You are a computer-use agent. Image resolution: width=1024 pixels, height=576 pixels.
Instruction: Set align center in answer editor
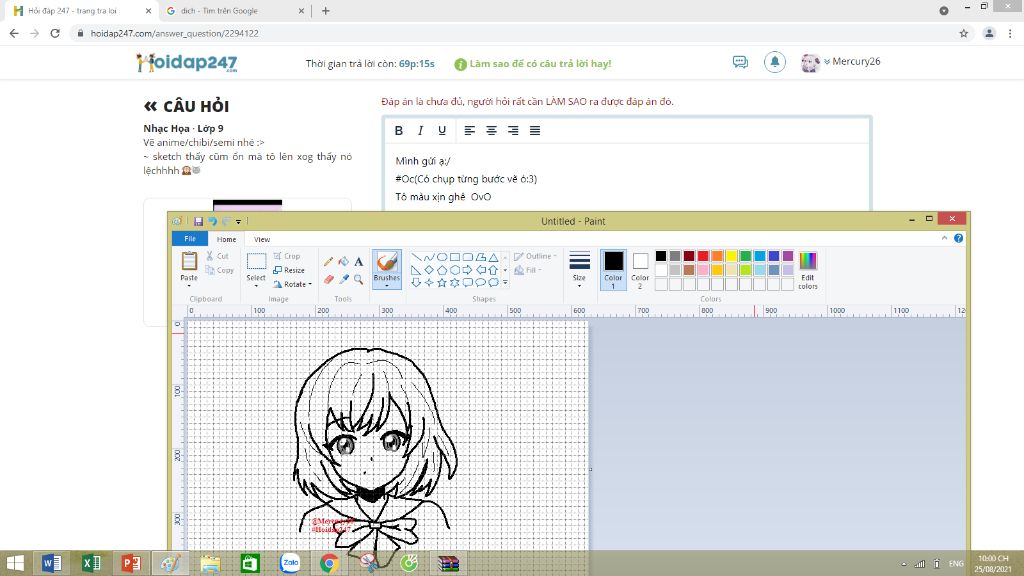491,131
